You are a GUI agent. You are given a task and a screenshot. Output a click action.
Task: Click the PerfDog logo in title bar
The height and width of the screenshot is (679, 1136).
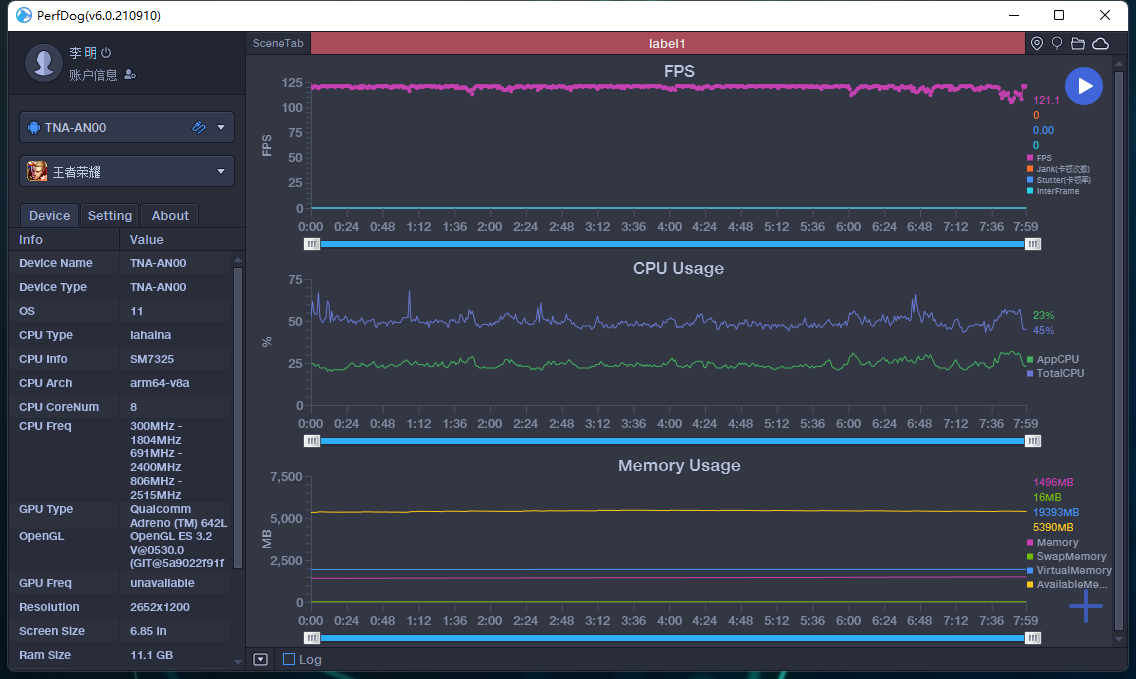tap(24, 15)
